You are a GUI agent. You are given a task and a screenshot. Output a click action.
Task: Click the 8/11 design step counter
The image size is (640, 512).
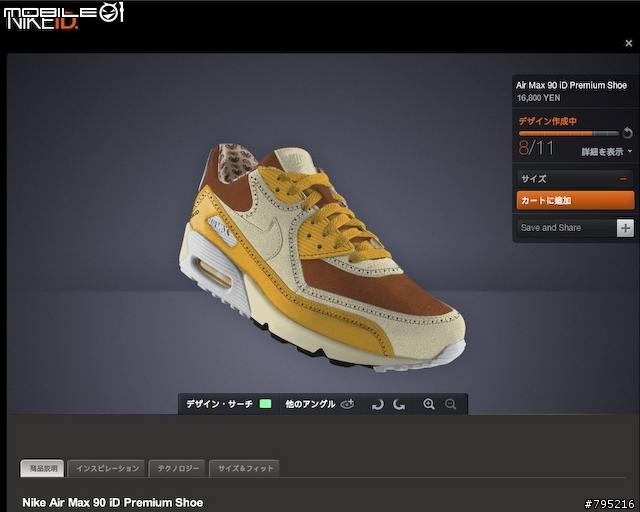(536, 148)
